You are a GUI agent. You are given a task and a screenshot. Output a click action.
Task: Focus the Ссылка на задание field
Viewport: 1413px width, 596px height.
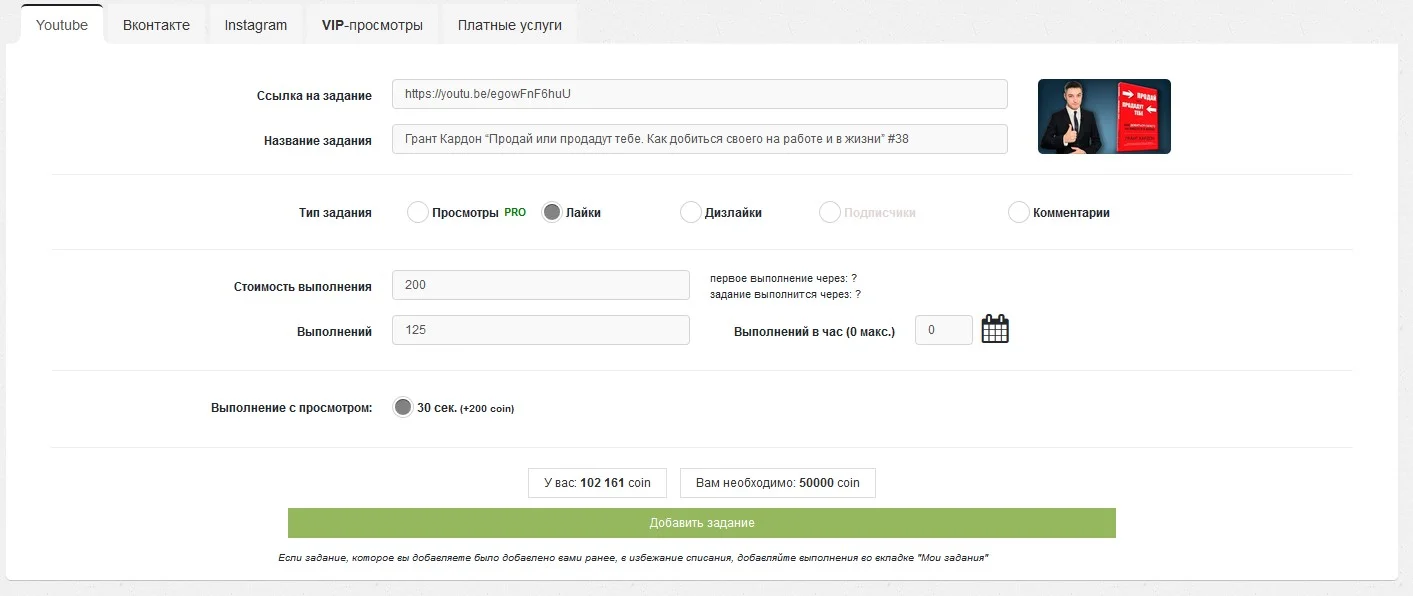(x=700, y=94)
